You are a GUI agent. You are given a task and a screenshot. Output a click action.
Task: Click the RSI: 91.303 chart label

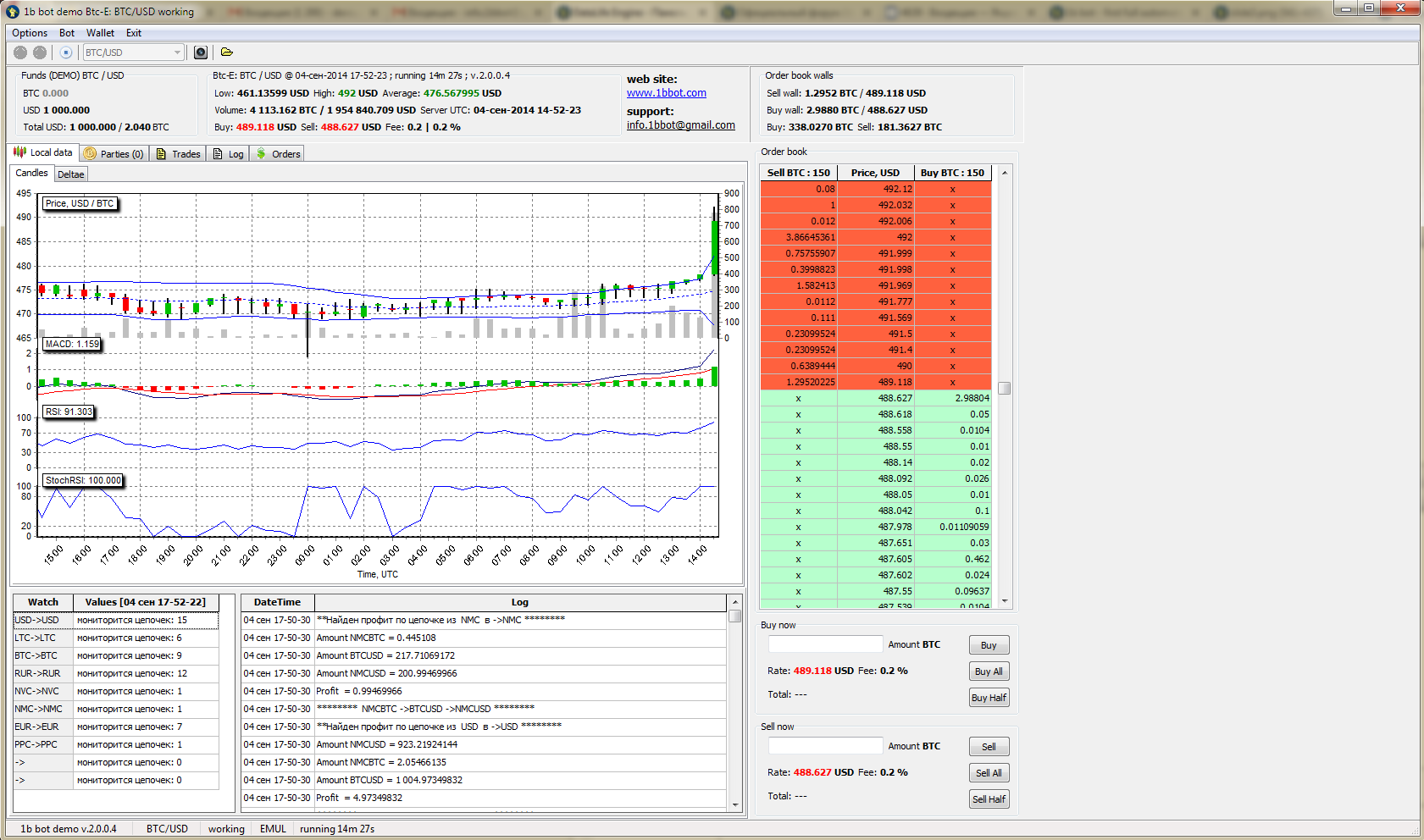(69, 412)
